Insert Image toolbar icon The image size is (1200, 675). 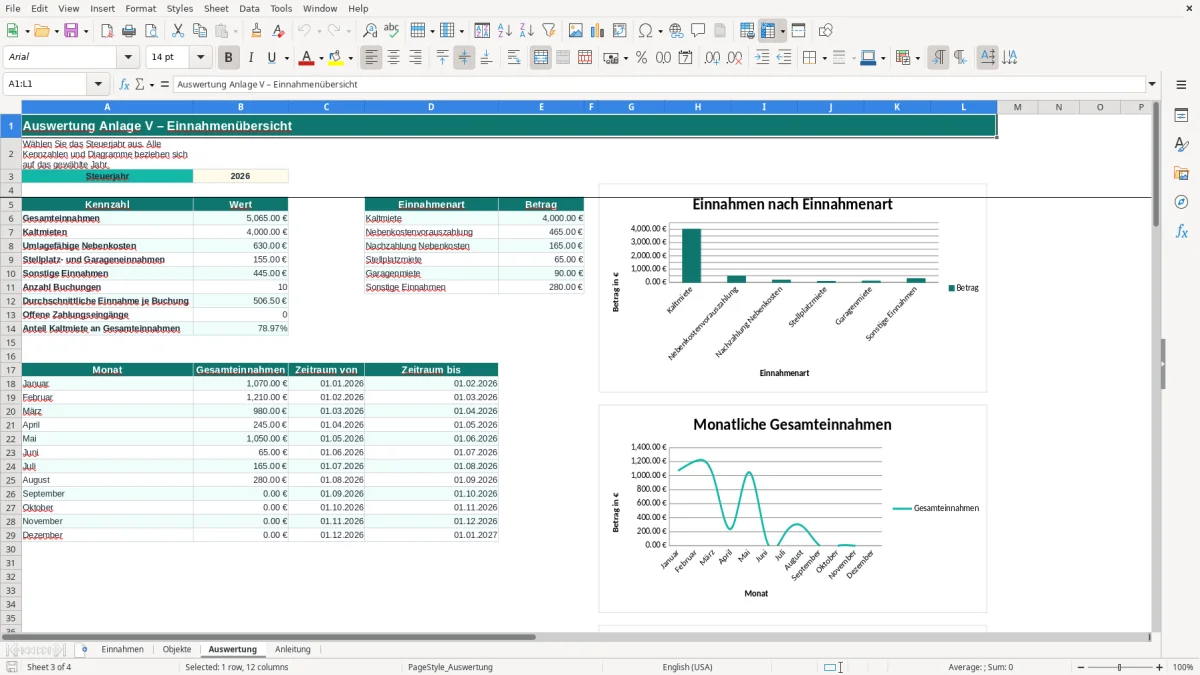click(576, 31)
